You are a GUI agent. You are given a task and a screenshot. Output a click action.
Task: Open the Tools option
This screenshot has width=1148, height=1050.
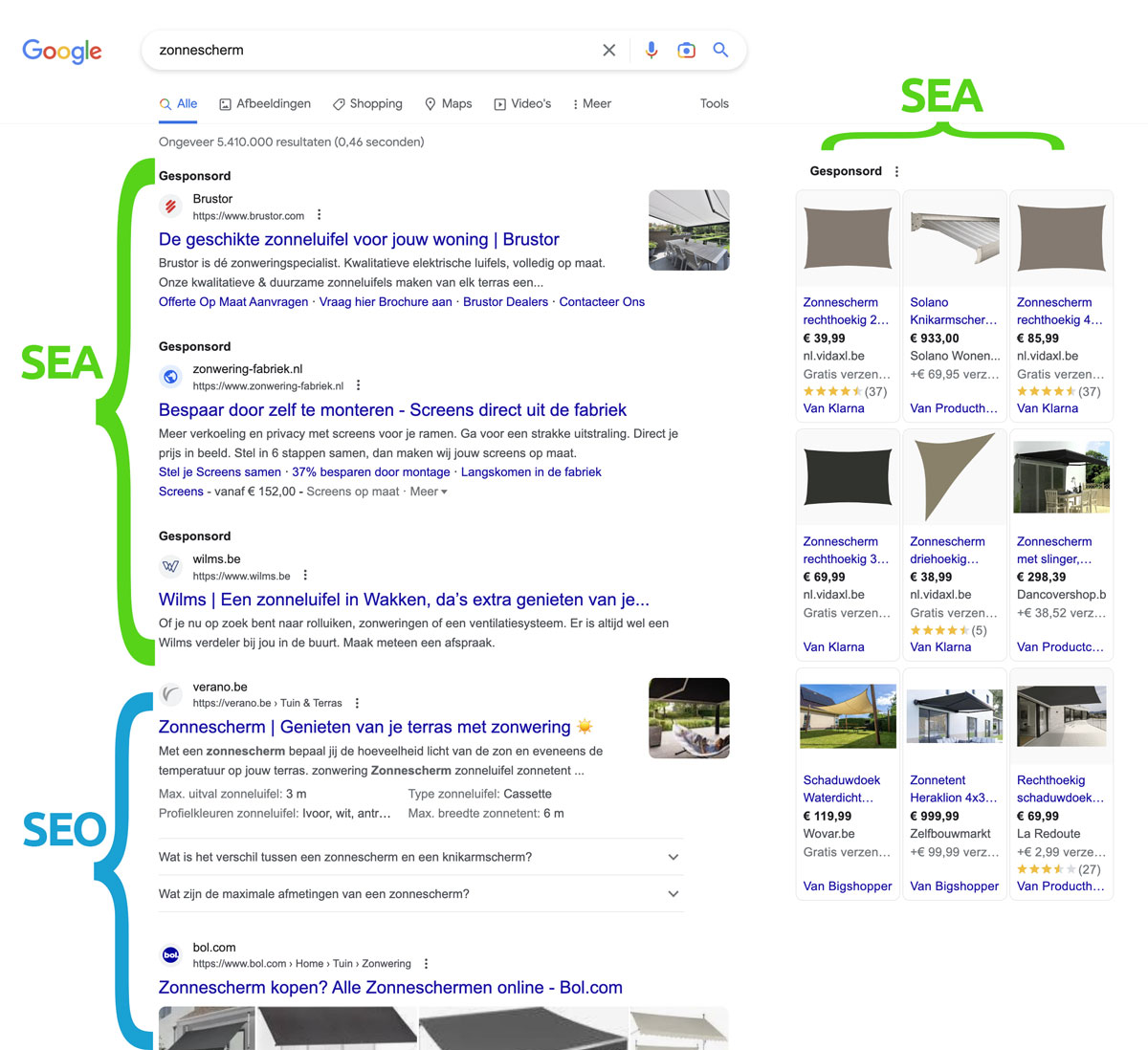click(714, 103)
